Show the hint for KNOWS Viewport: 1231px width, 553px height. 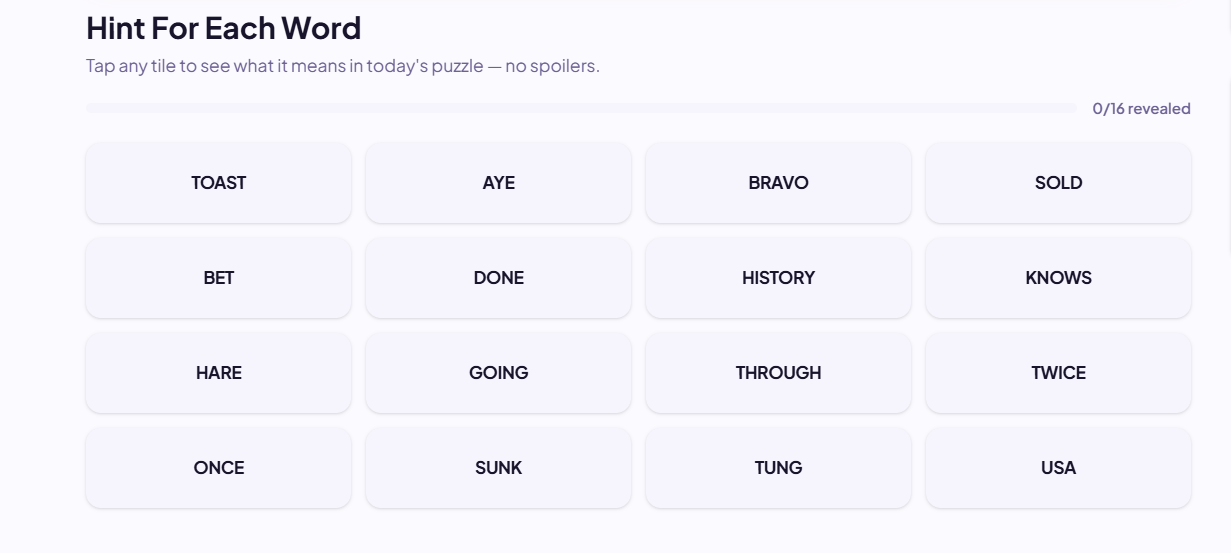[1058, 277]
